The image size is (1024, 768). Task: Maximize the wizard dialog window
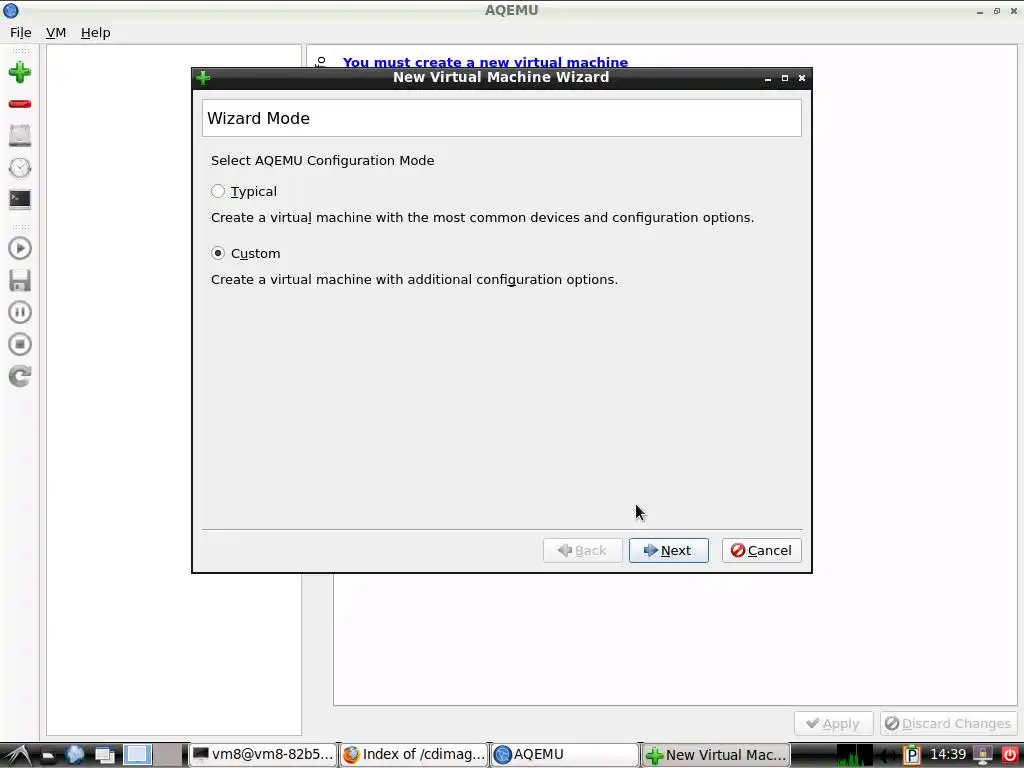click(x=785, y=78)
